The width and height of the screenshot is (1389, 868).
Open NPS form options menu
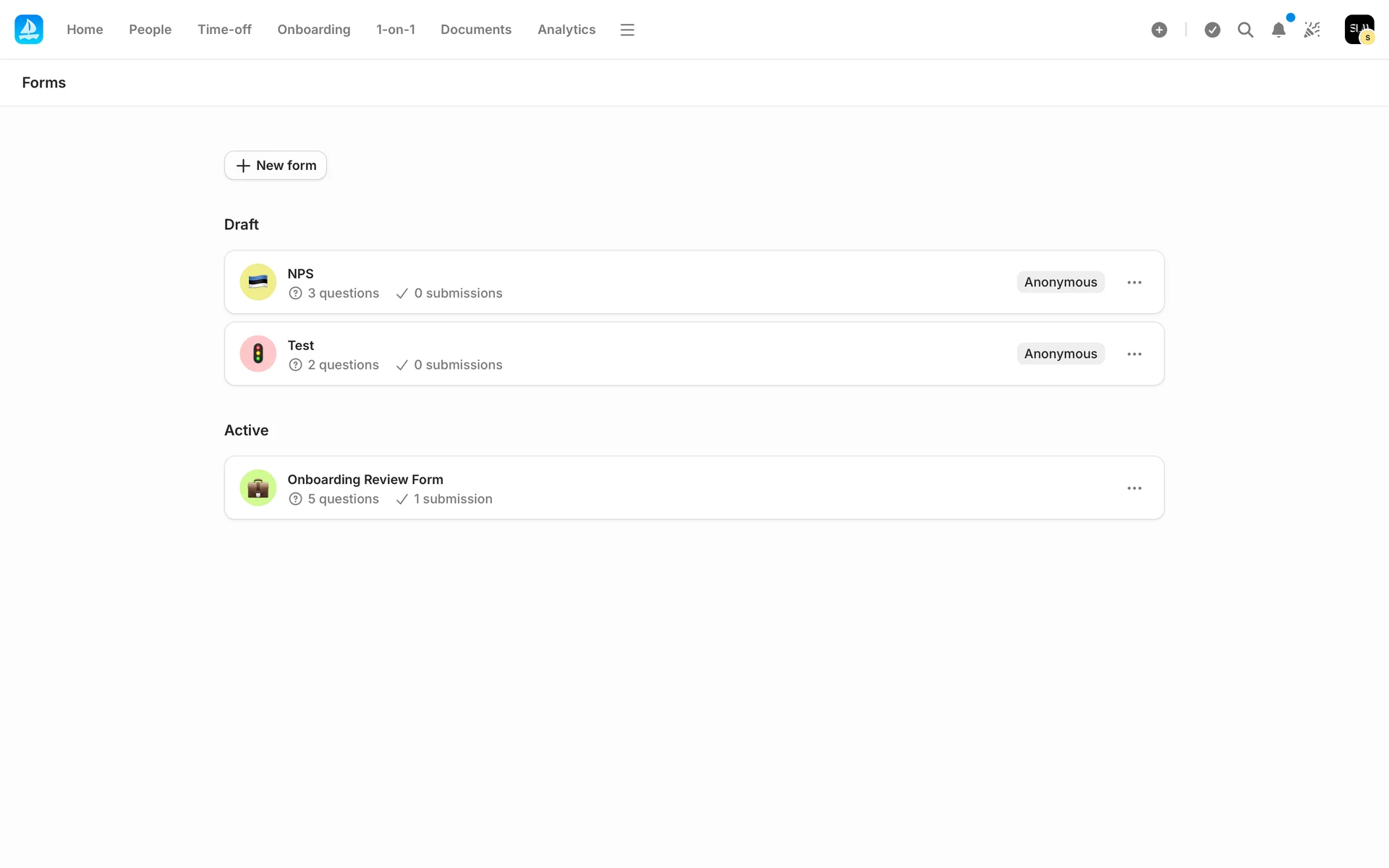coord(1134,282)
